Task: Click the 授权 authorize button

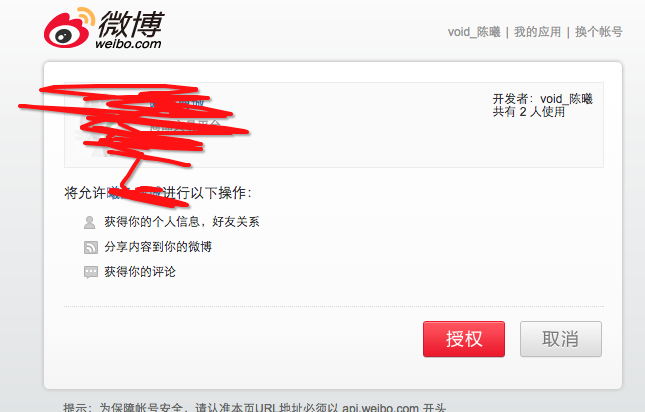Action: click(464, 339)
